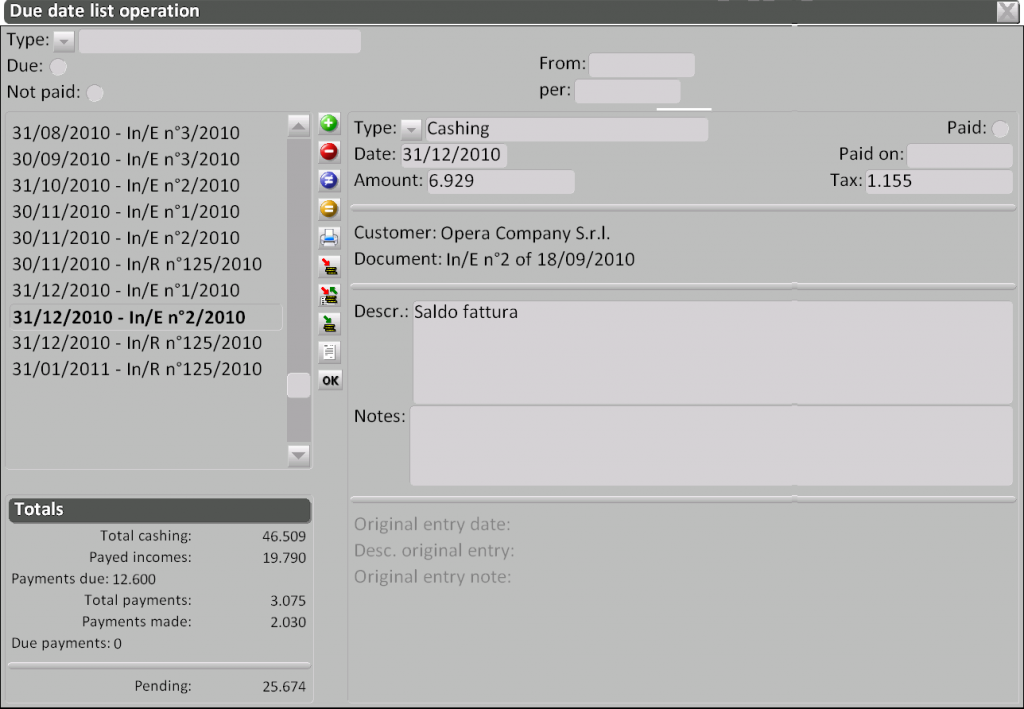The image size is (1024, 709).
Task: Click the red minus delete icon
Action: [x=329, y=152]
